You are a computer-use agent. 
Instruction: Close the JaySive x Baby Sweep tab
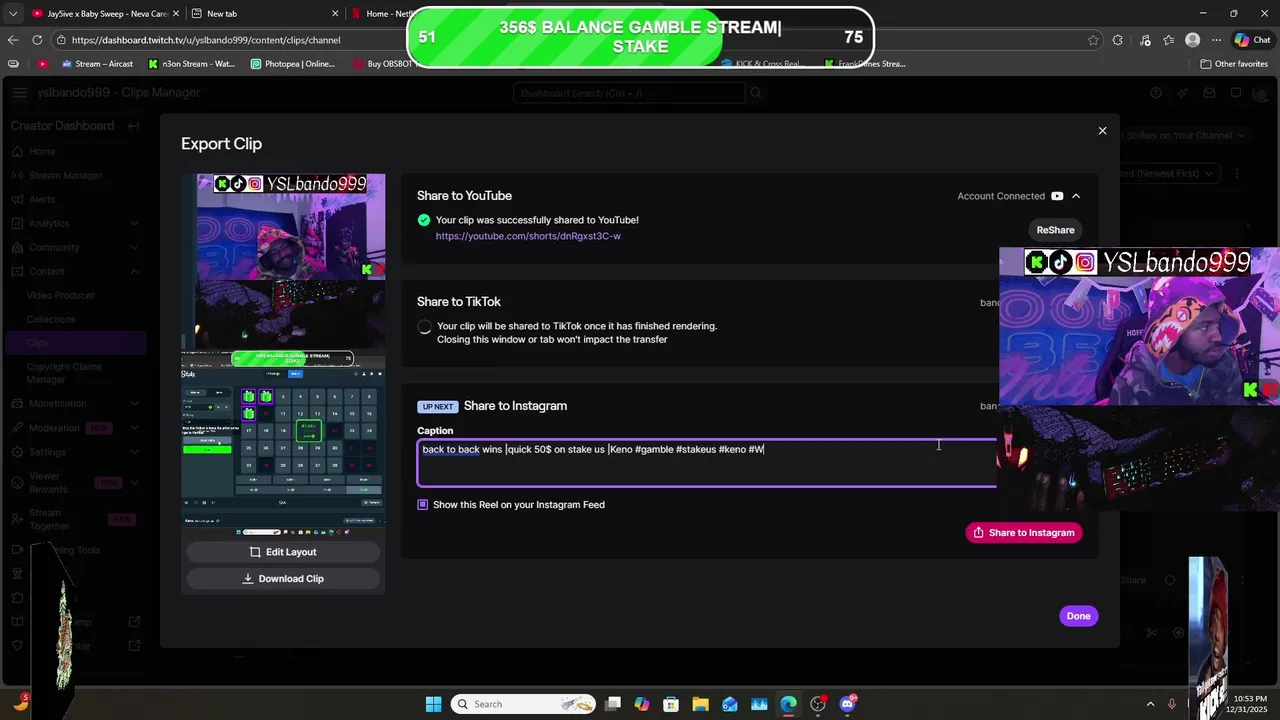[x=174, y=14]
